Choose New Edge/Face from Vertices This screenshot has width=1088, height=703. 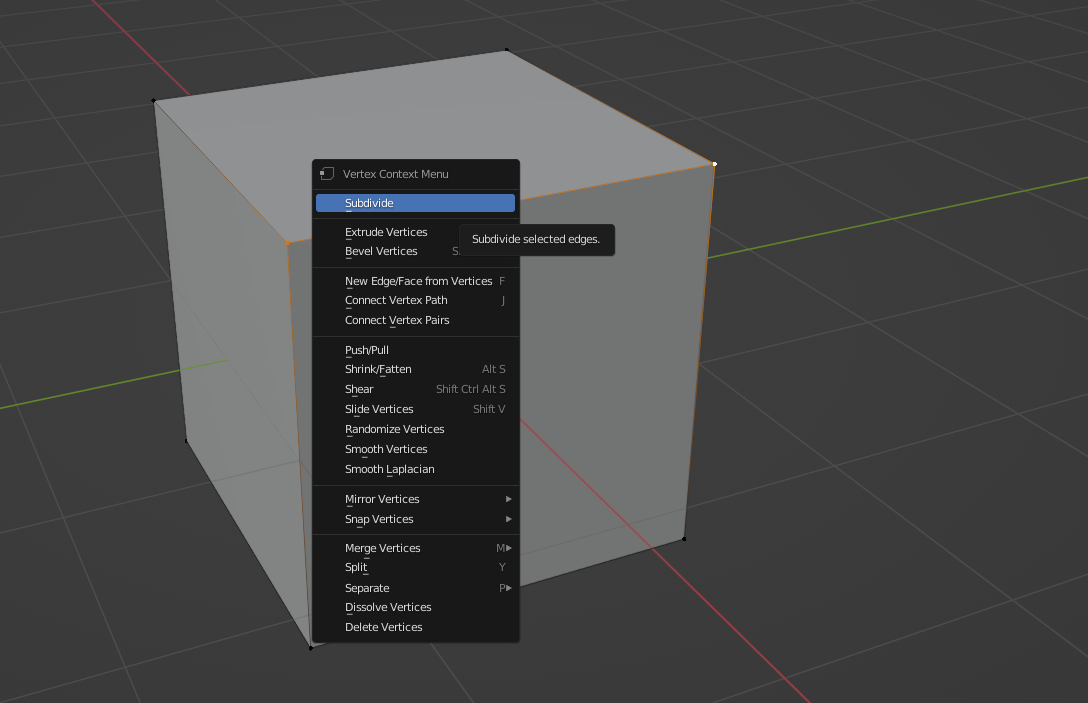[415, 281]
